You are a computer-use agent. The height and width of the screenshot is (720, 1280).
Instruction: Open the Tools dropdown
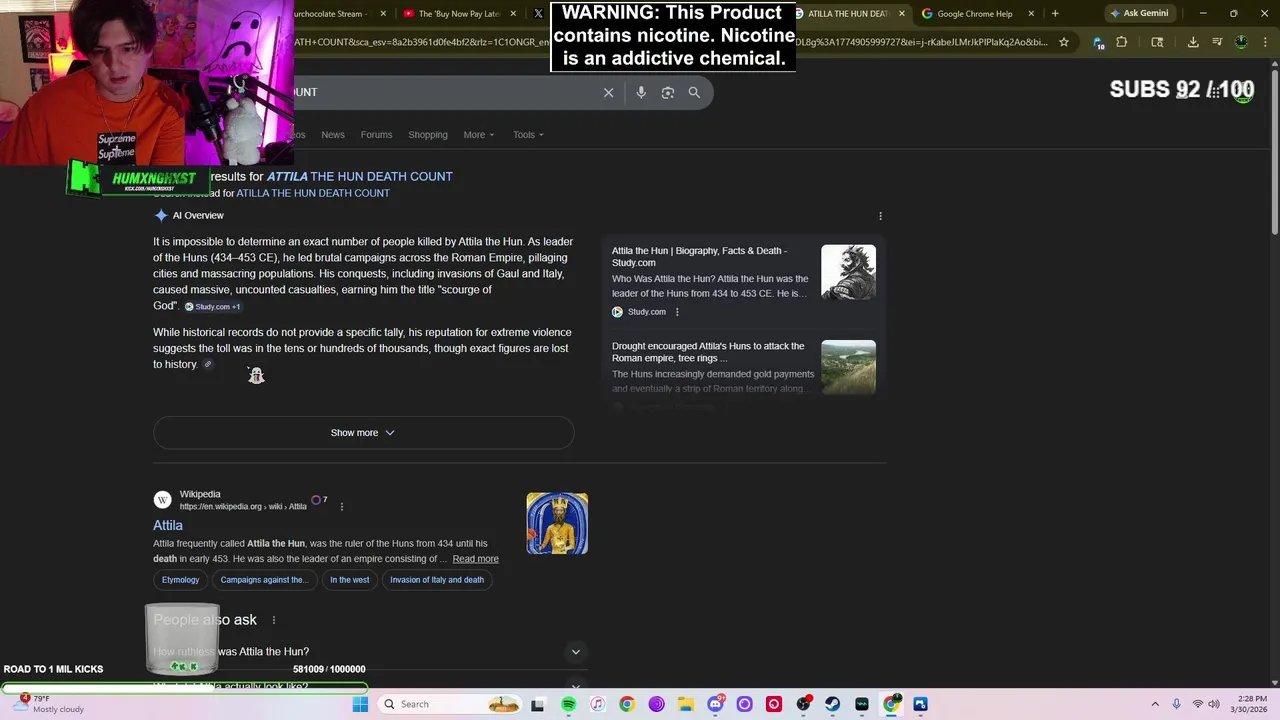click(528, 135)
